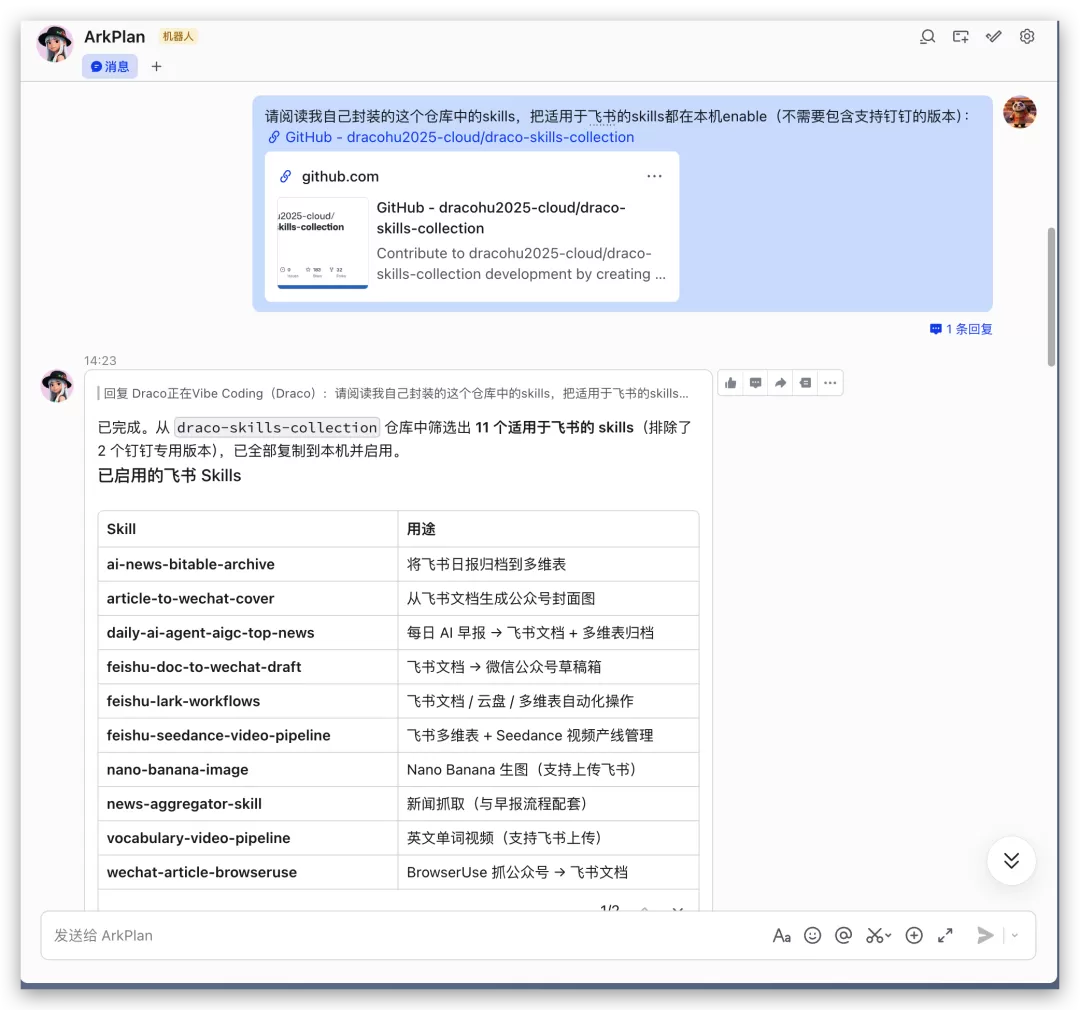Focus the 发送给 ArkPlan message input

(406, 936)
